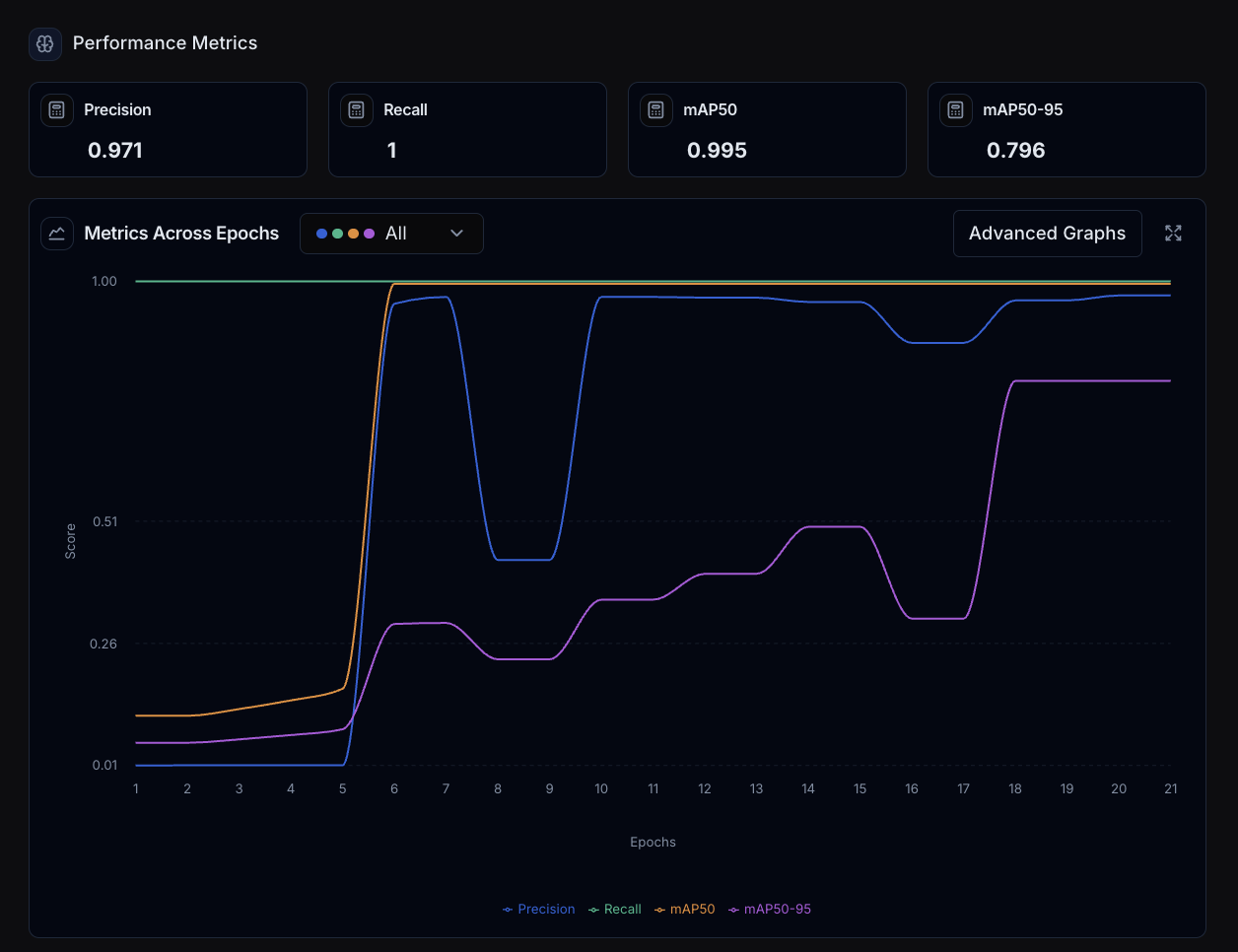Click the chart icon beside Metrics Across Epochs
Screen dimensions: 1238x952
point(56,234)
